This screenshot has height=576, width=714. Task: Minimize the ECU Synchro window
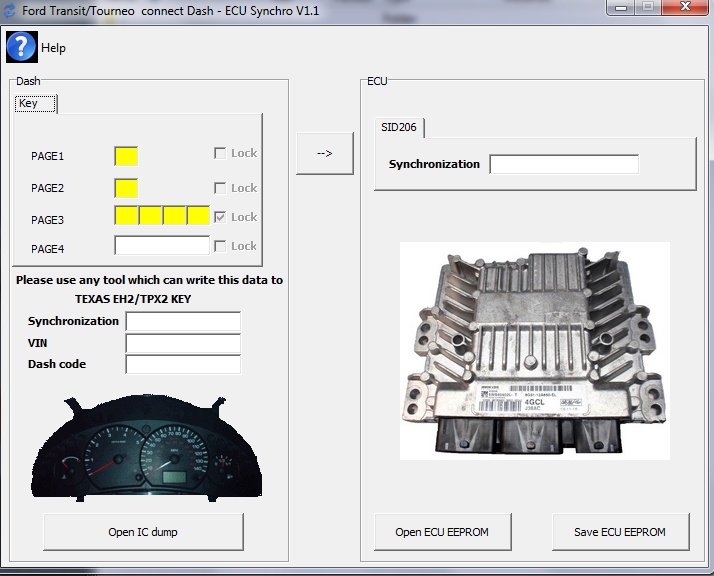click(x=621, y=7)
